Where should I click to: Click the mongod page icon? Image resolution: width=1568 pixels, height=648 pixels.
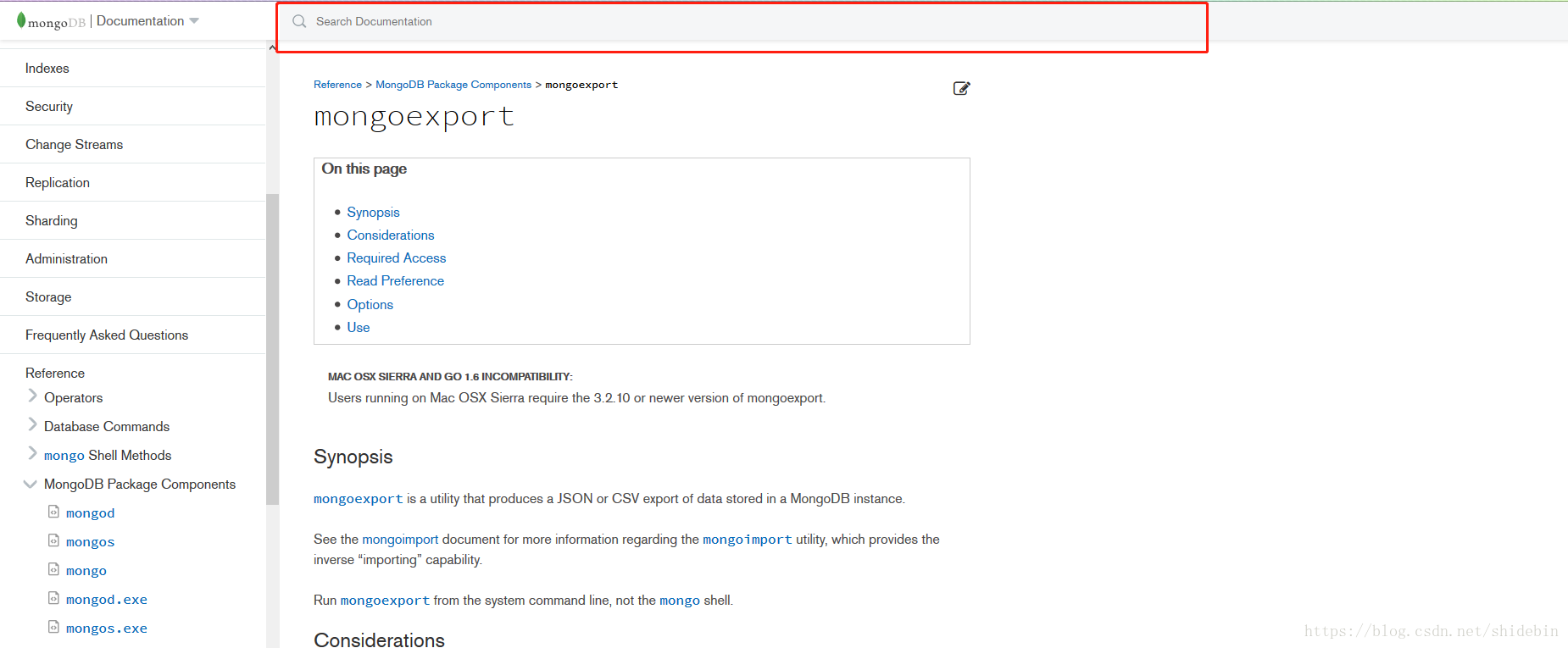pos(53,512)
